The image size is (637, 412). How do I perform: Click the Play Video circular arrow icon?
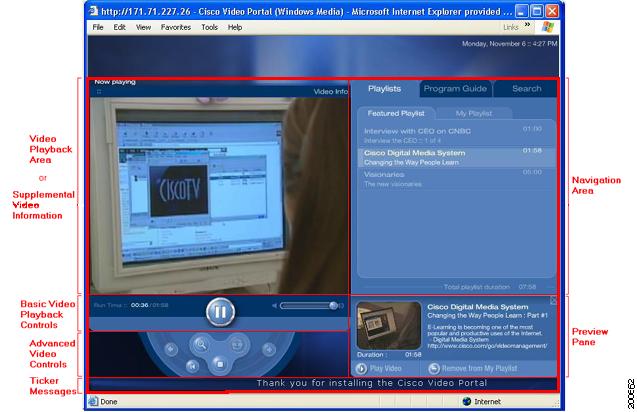pyautogui.click(x=361, y=369)
